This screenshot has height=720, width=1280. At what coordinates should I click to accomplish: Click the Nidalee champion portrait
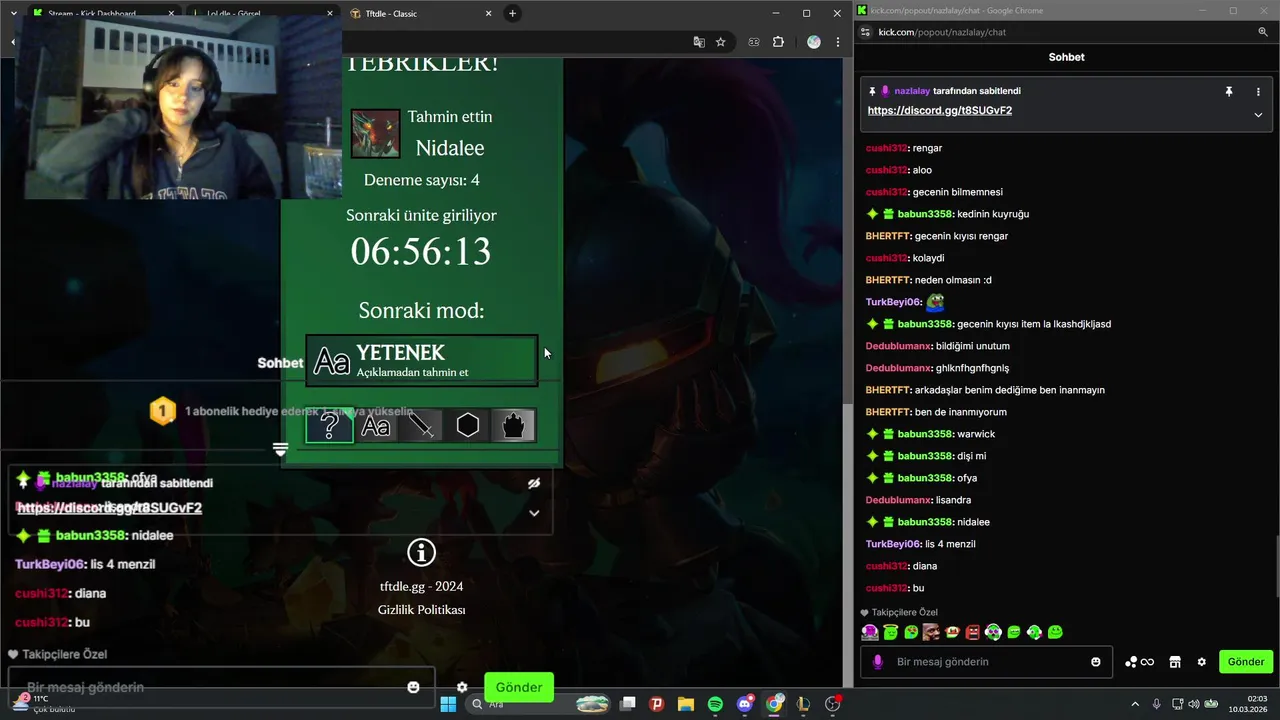click(x=376, y=134)
